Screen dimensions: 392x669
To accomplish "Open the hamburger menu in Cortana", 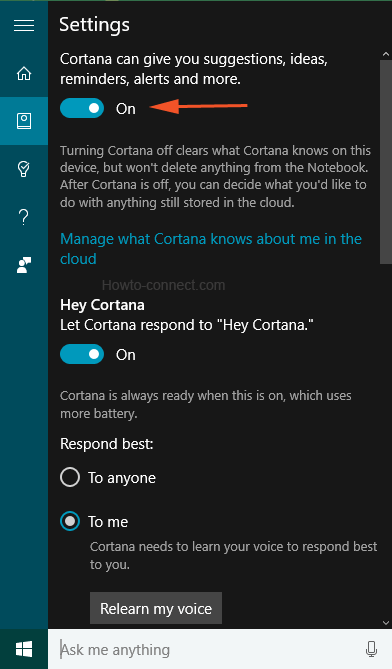I will point(24,25).
